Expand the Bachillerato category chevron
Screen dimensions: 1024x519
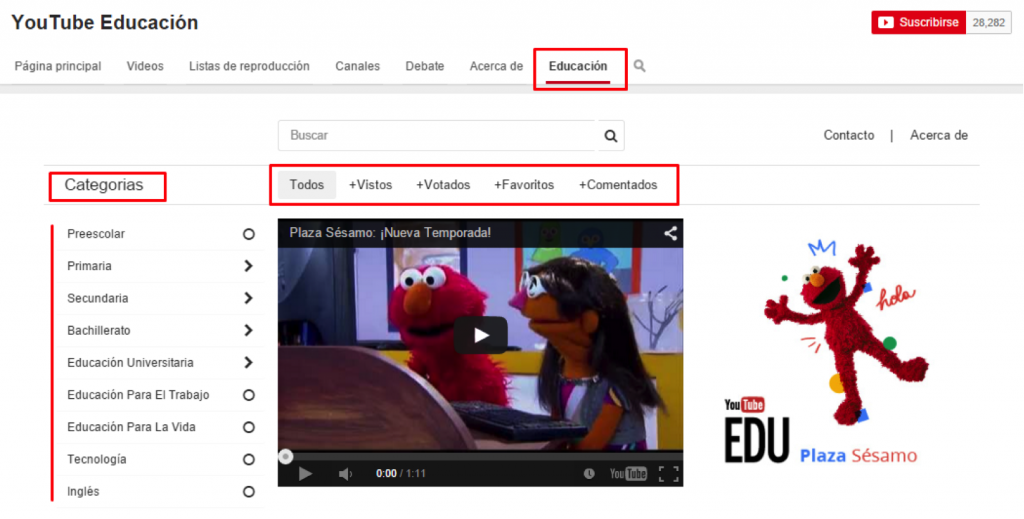pyautogui.click(x=248, y=330)
